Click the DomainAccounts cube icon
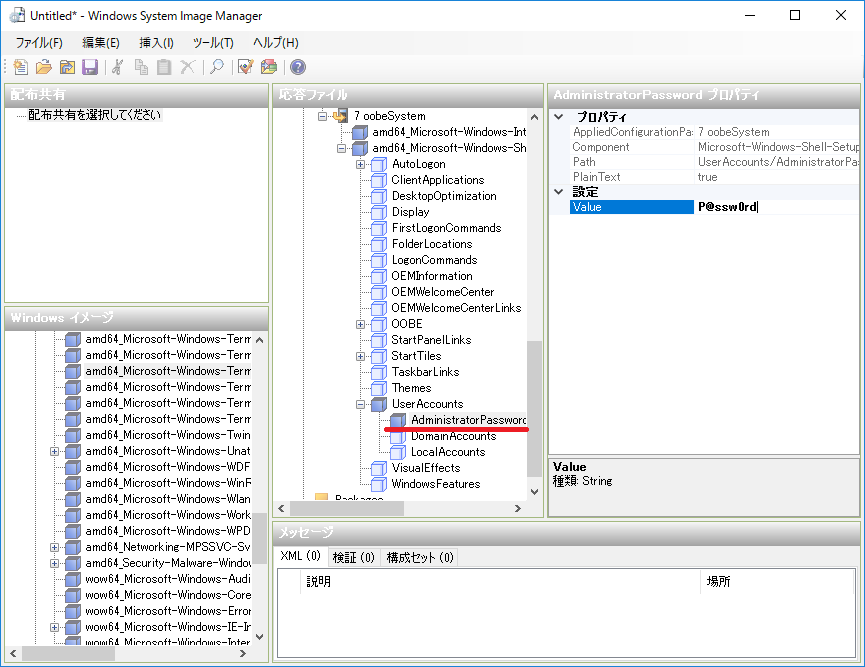 (398, 436)
